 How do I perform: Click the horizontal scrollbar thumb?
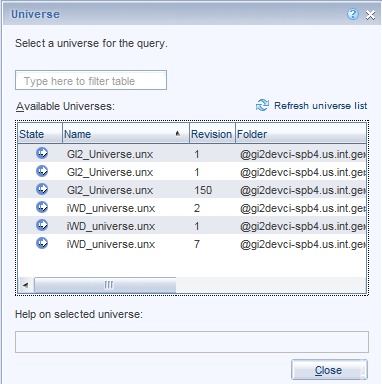point(105,285)
